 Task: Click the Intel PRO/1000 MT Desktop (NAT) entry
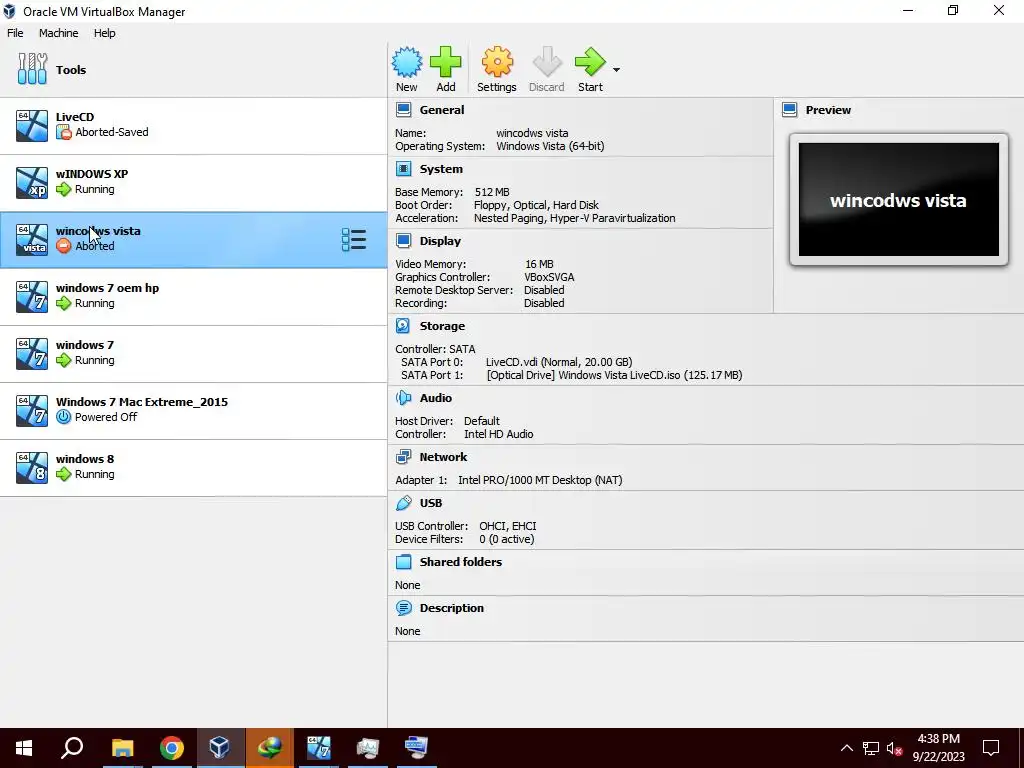[x=540, y=480]
